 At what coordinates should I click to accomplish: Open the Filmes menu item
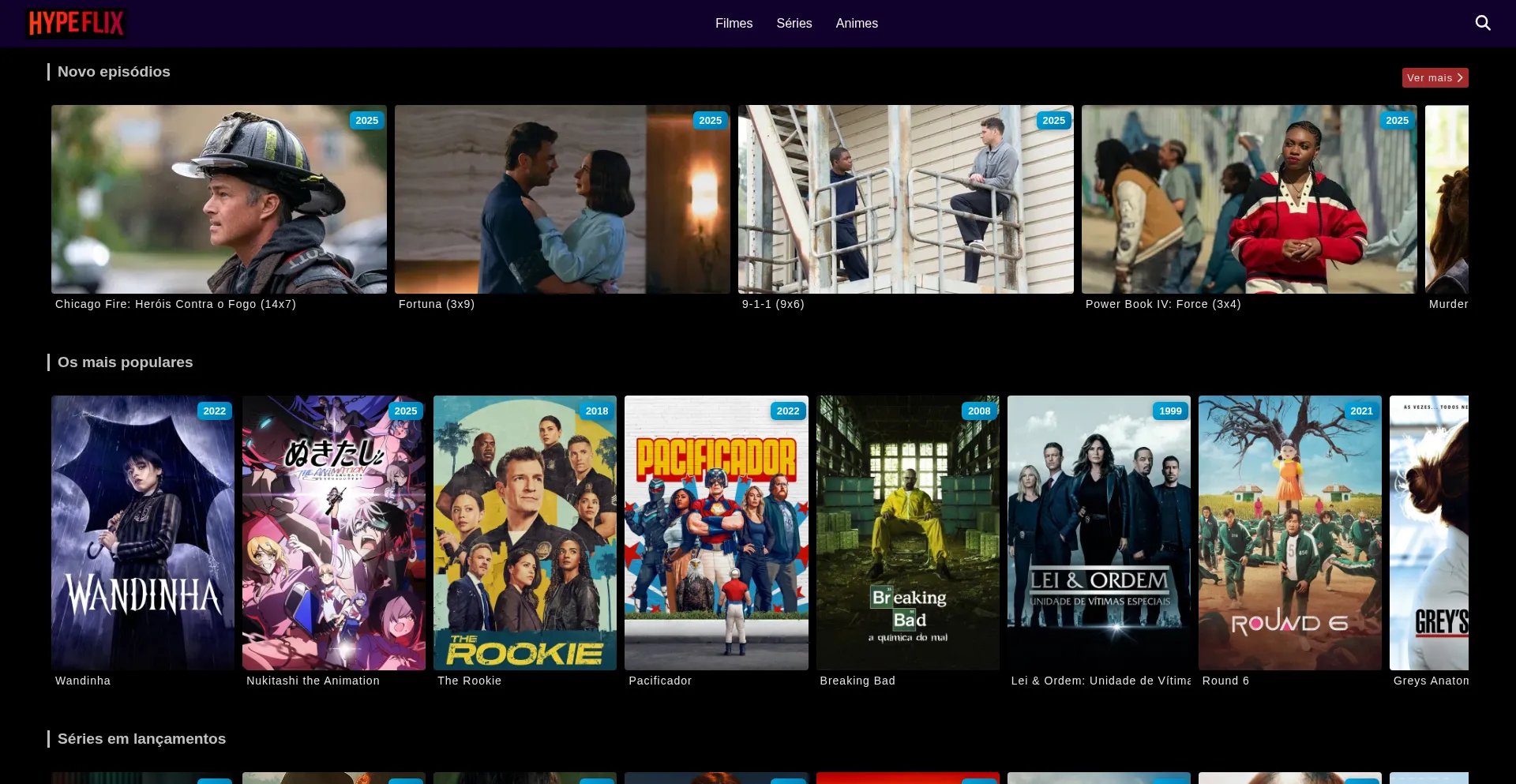734,23
